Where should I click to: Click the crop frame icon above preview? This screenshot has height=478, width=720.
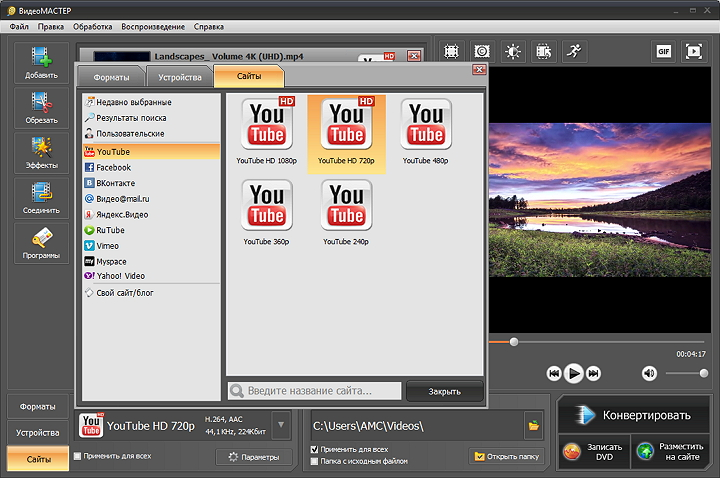tap(451, 51)
